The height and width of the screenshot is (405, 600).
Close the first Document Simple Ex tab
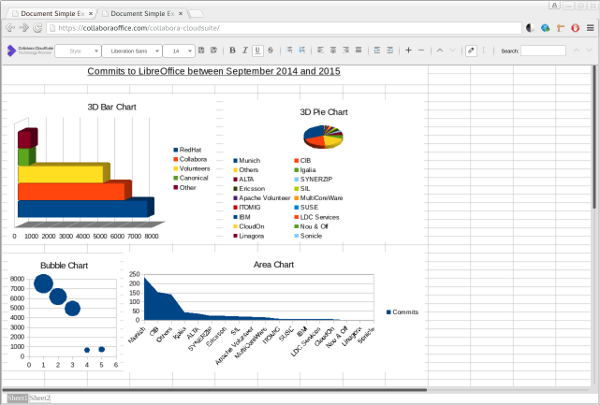click(x=91, y=13)
